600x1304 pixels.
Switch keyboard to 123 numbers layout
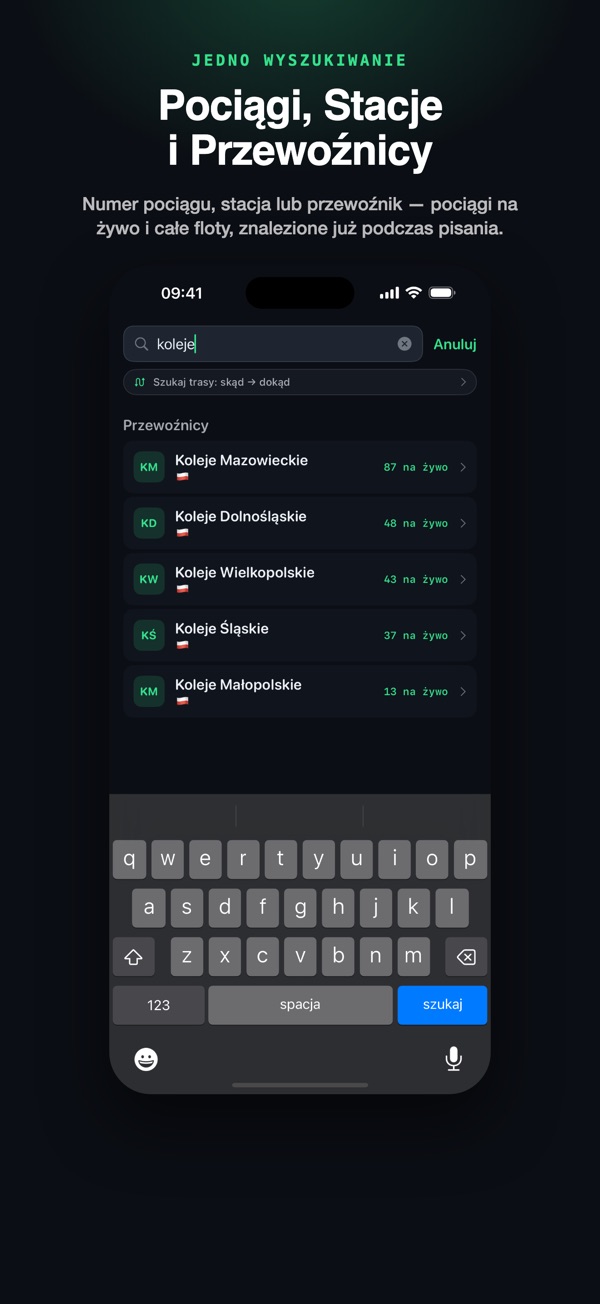pos(159,1005)
